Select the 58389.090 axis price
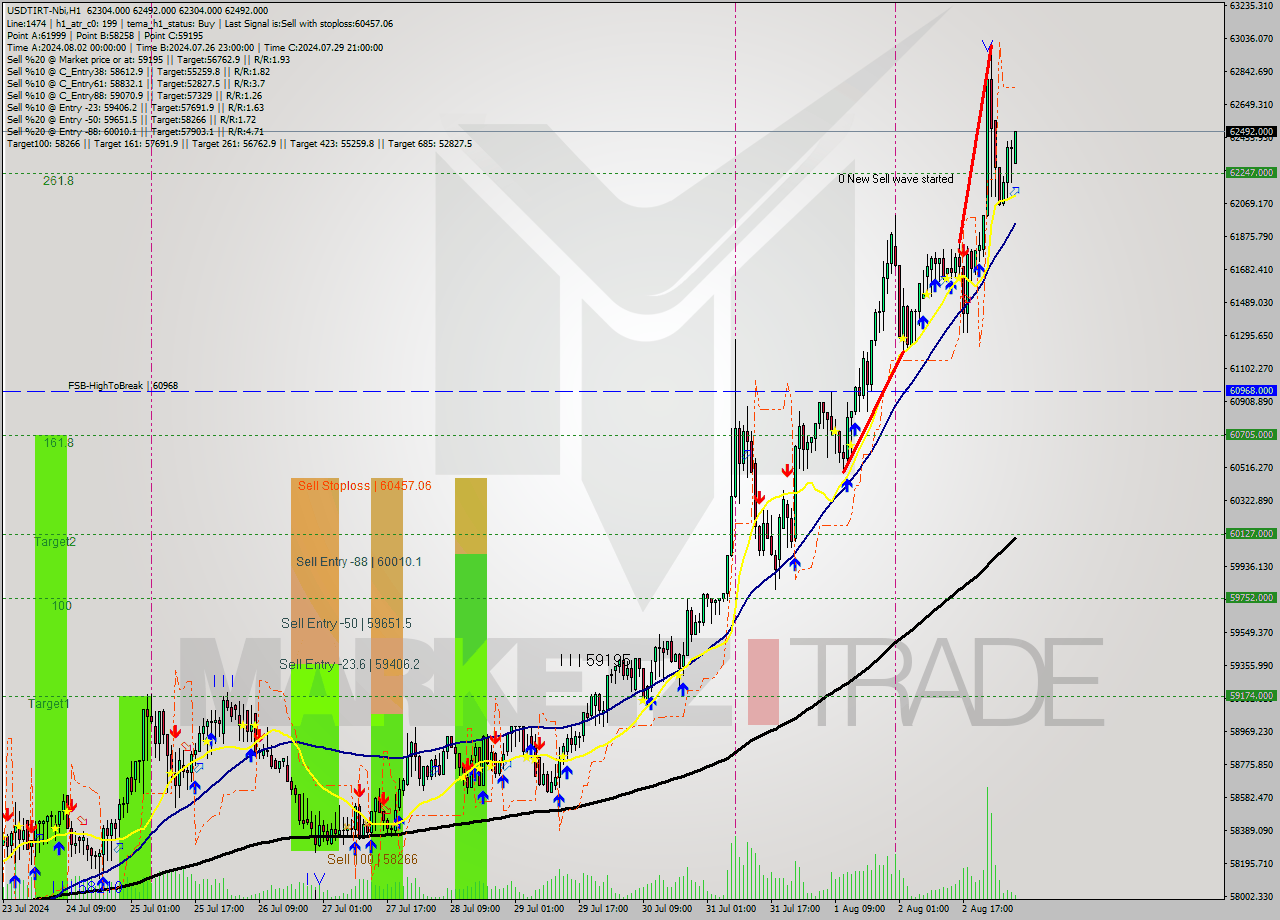This screenshot has width=1280, height=920. 1251,830
